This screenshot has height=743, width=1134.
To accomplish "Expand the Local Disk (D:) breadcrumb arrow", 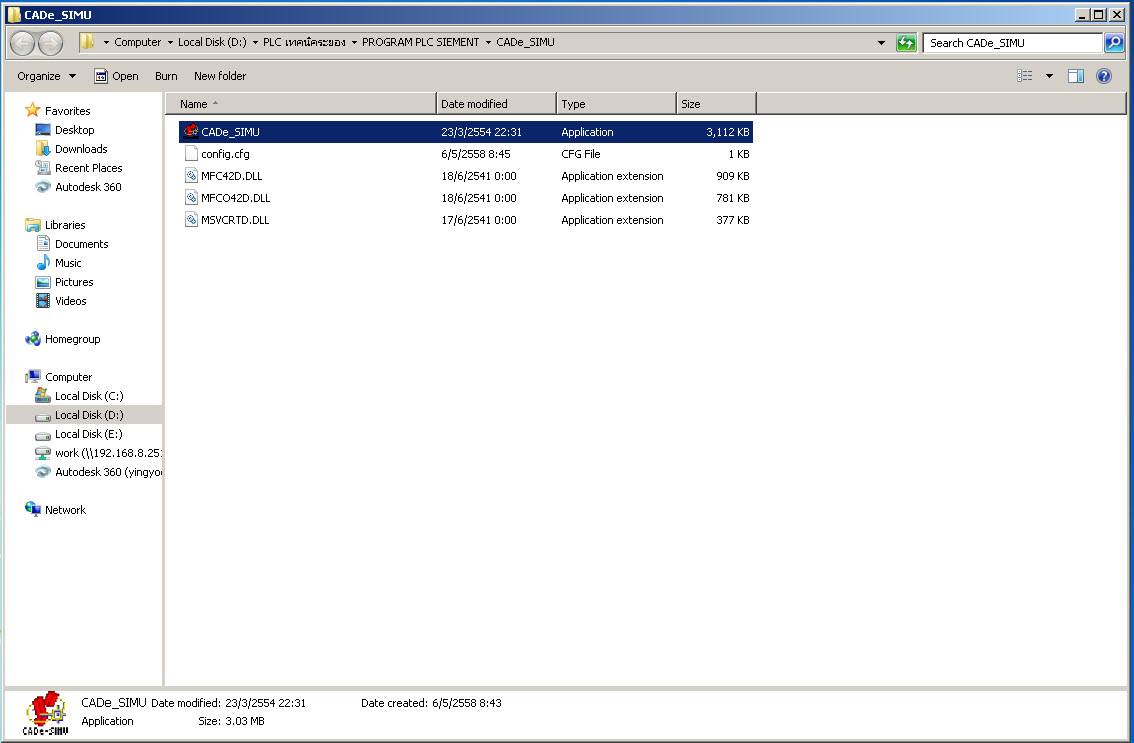I will coord(255,42).
